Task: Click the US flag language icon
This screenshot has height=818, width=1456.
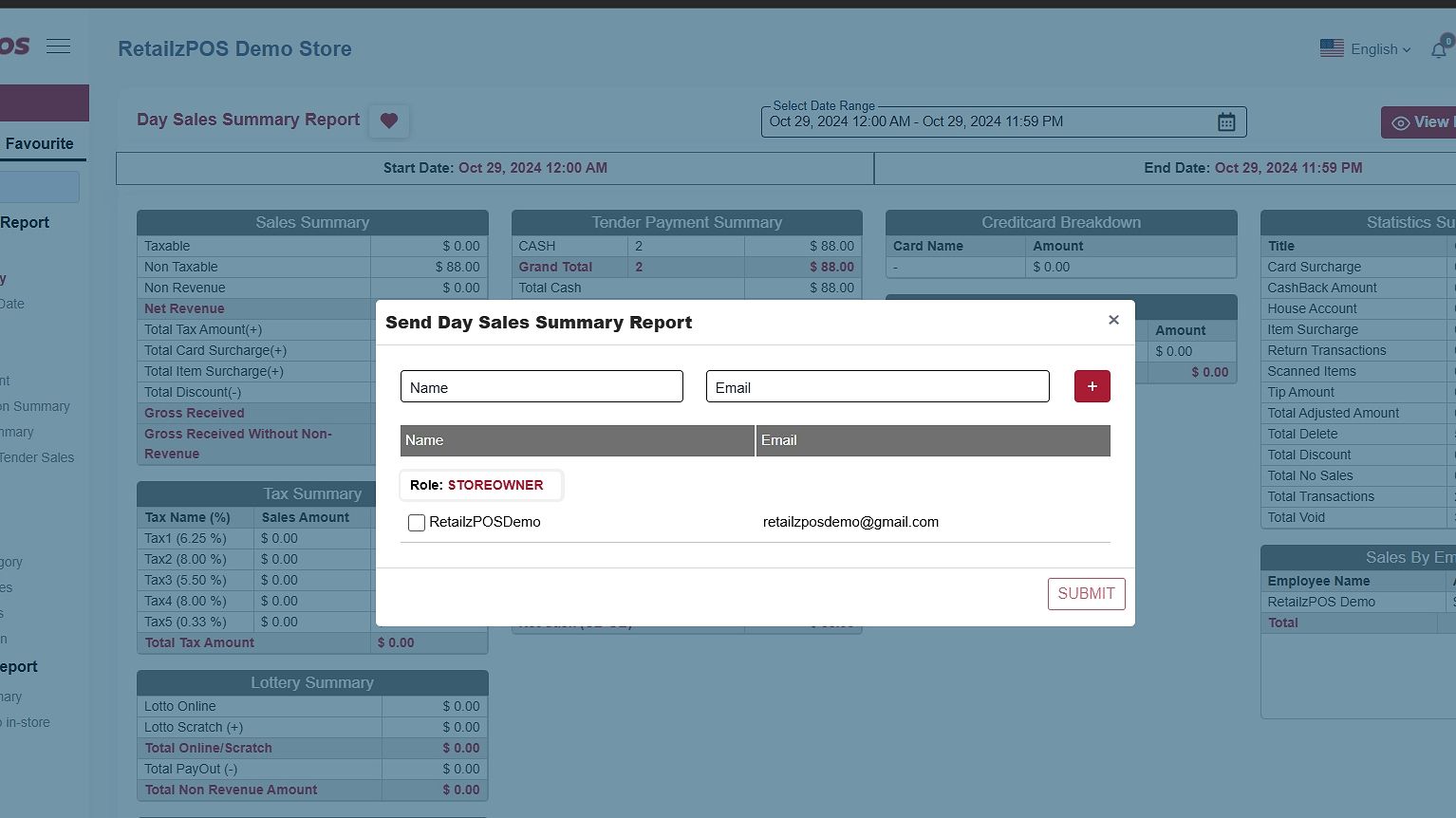Action: (1332, 48)
